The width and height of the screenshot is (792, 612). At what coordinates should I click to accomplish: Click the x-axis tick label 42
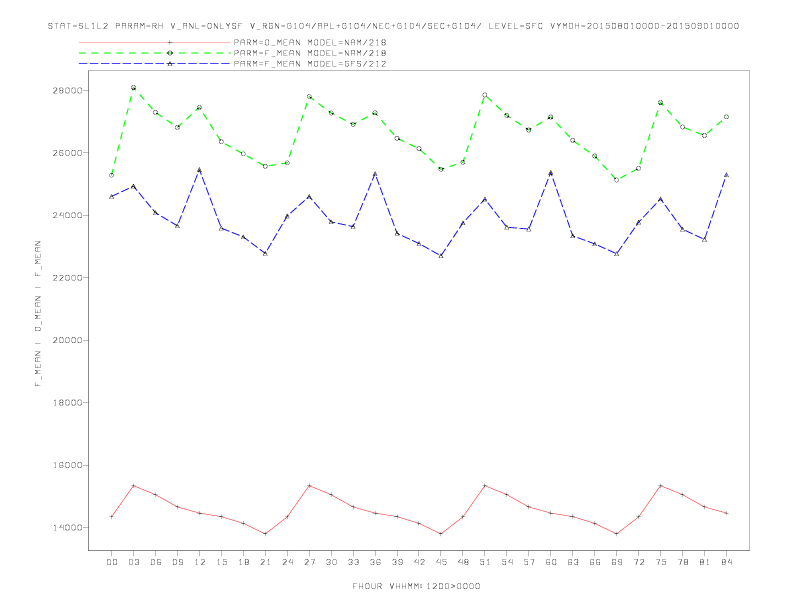(x=419, y=562)
